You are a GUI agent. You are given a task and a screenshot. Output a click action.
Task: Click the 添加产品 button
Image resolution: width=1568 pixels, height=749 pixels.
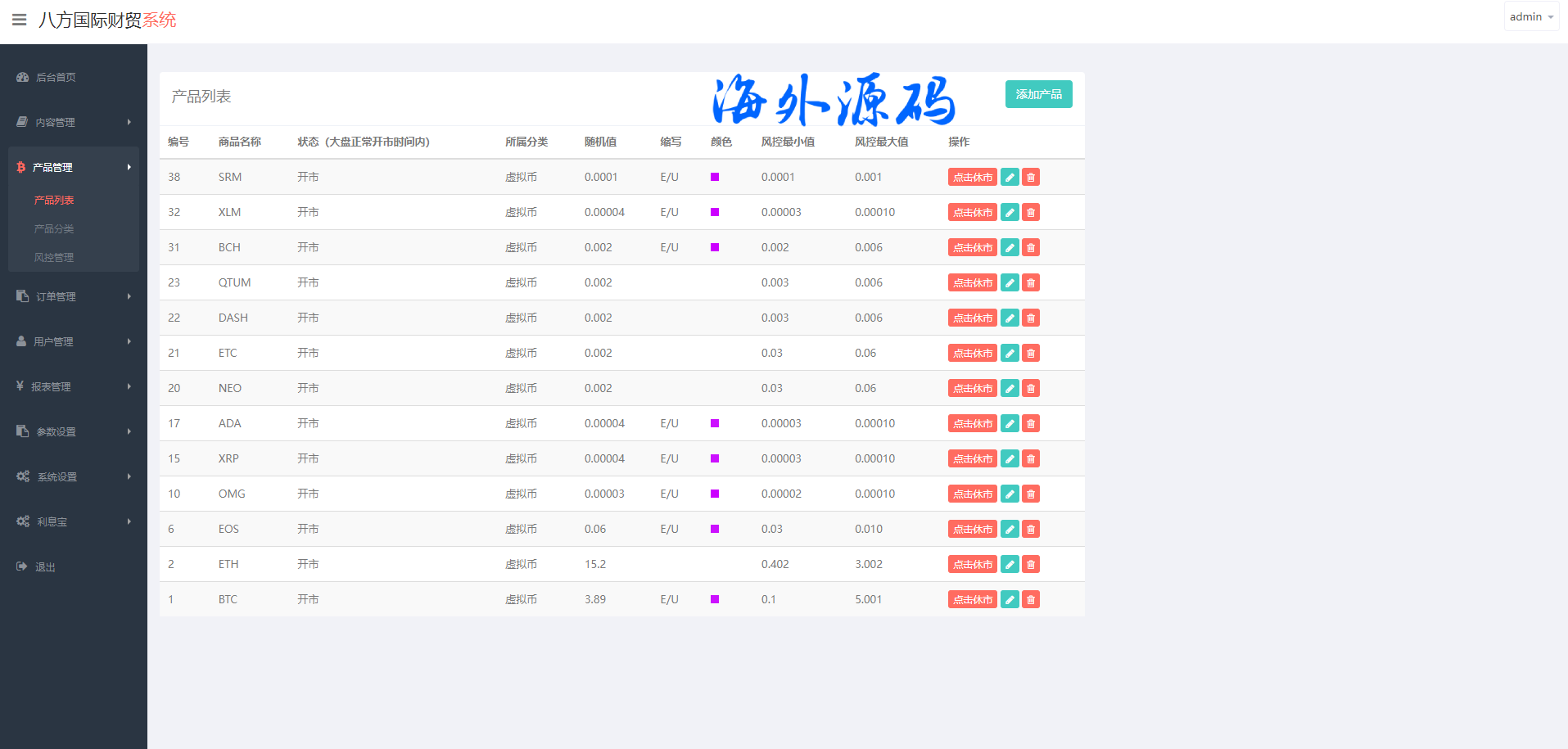click(x=1038, y=94)
